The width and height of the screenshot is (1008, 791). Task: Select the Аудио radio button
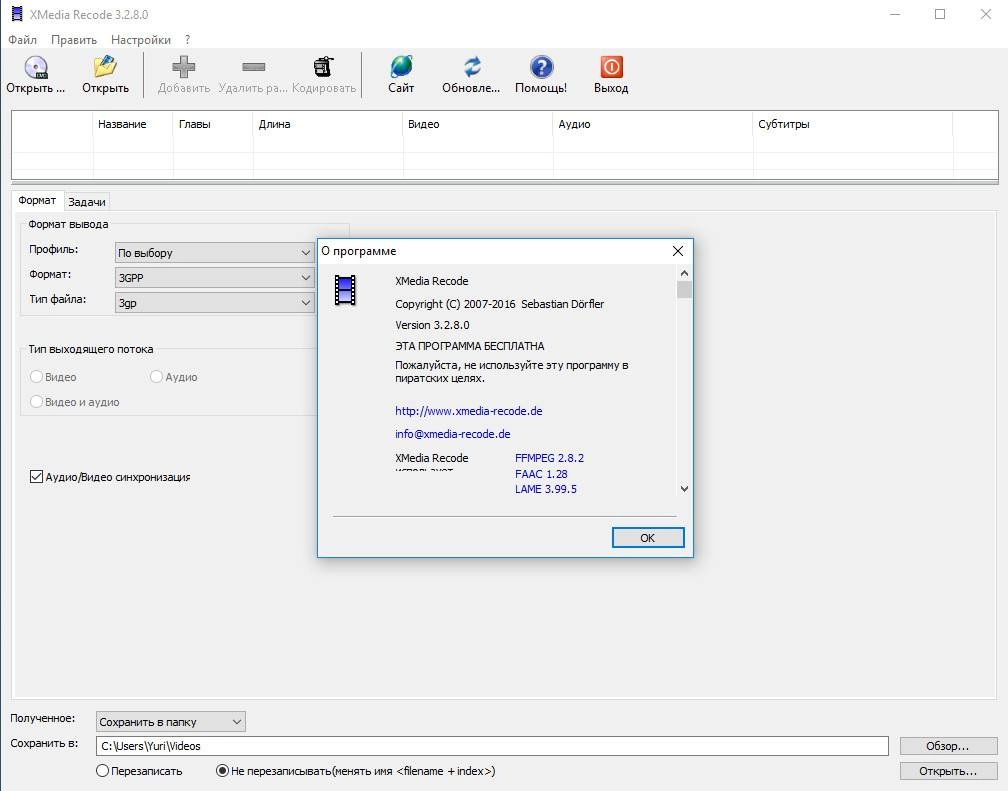point(156,376)
